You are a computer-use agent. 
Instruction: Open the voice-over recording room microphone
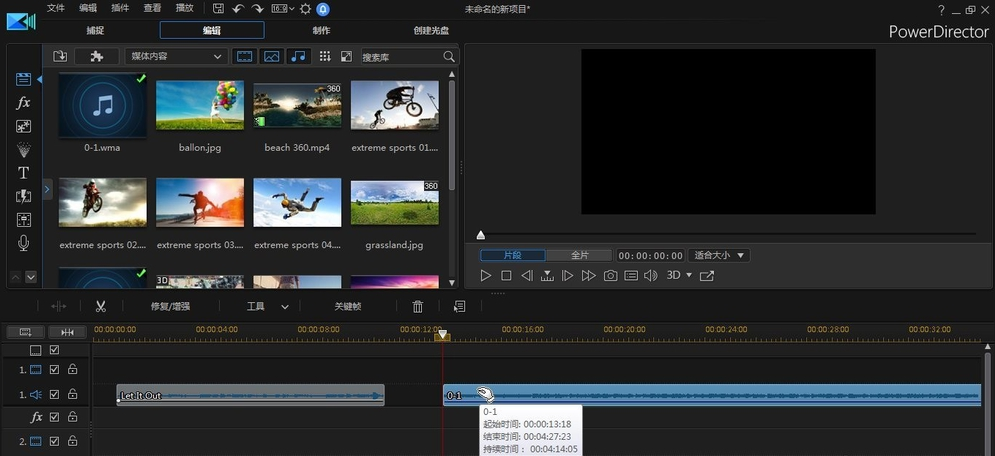(x=23, y=243)
